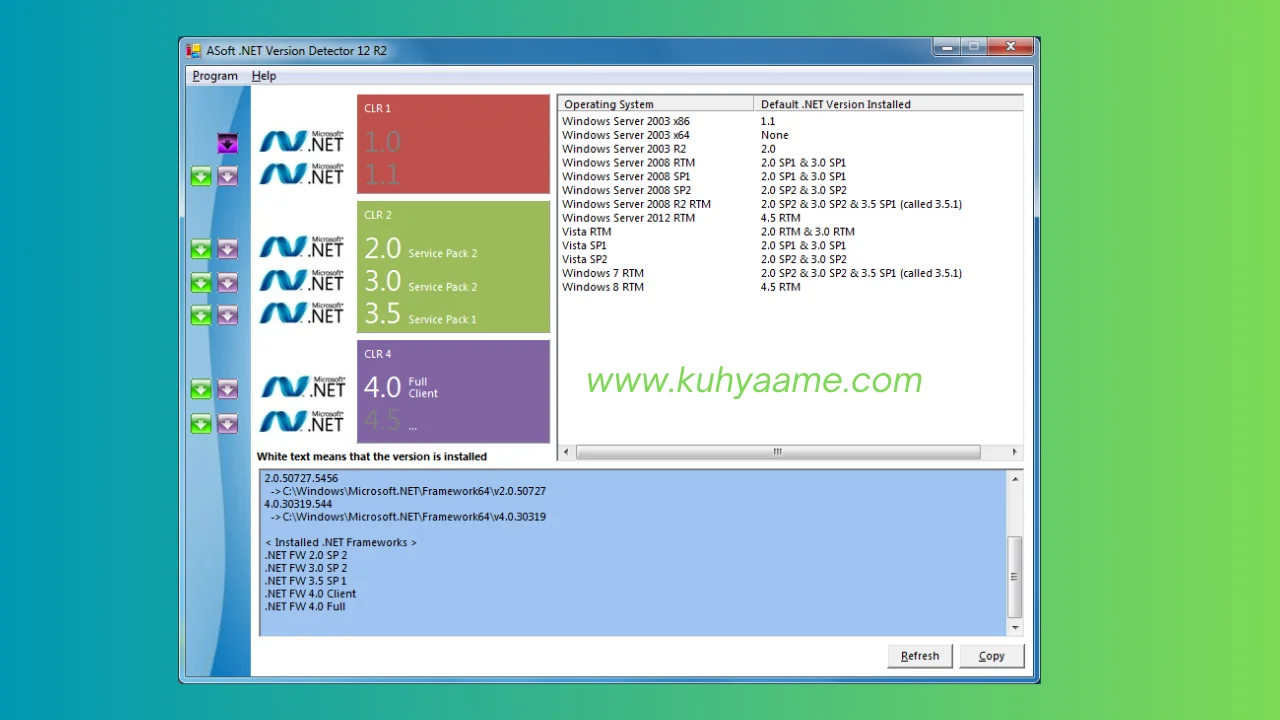The width and height of the screenshot is (1280, 720).
Task: Select the Windows Server 2008 SP1 row
Action: tap(790, 176)
